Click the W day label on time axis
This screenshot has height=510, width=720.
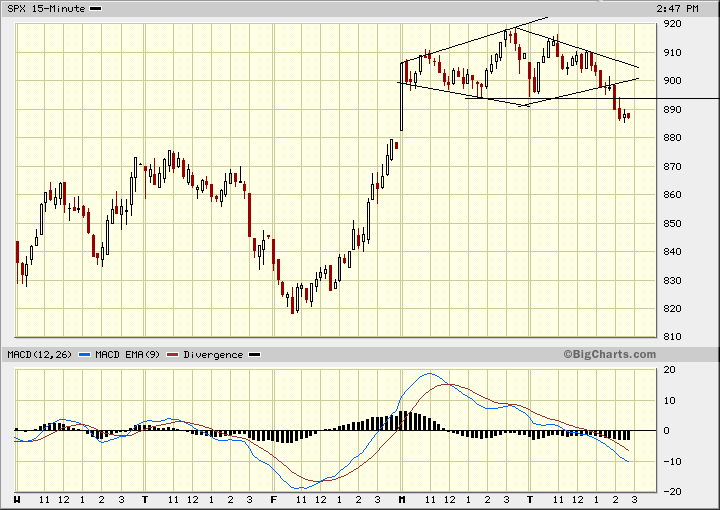17,500
